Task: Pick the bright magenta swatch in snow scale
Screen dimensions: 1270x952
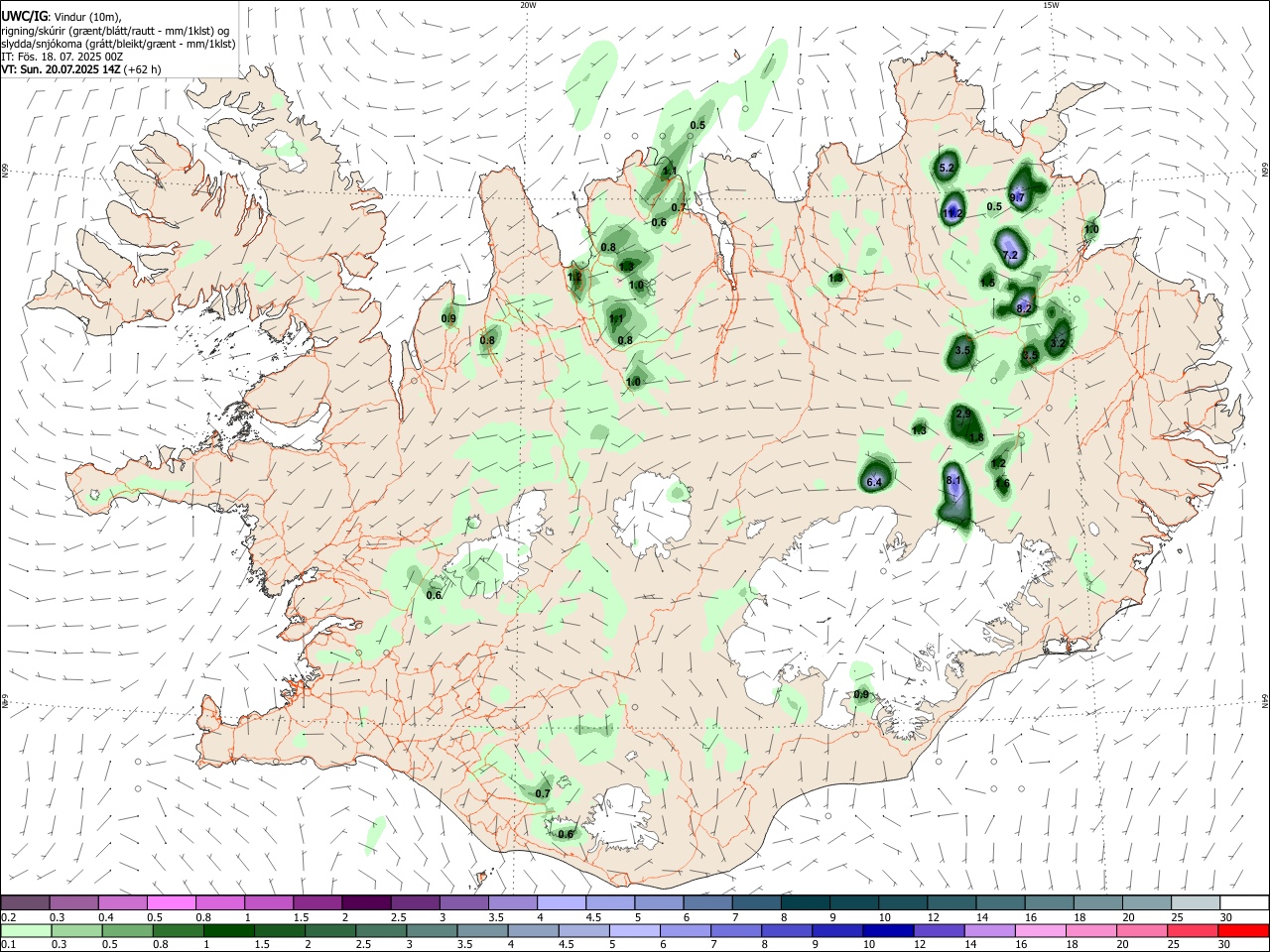Action: [172, 902]
